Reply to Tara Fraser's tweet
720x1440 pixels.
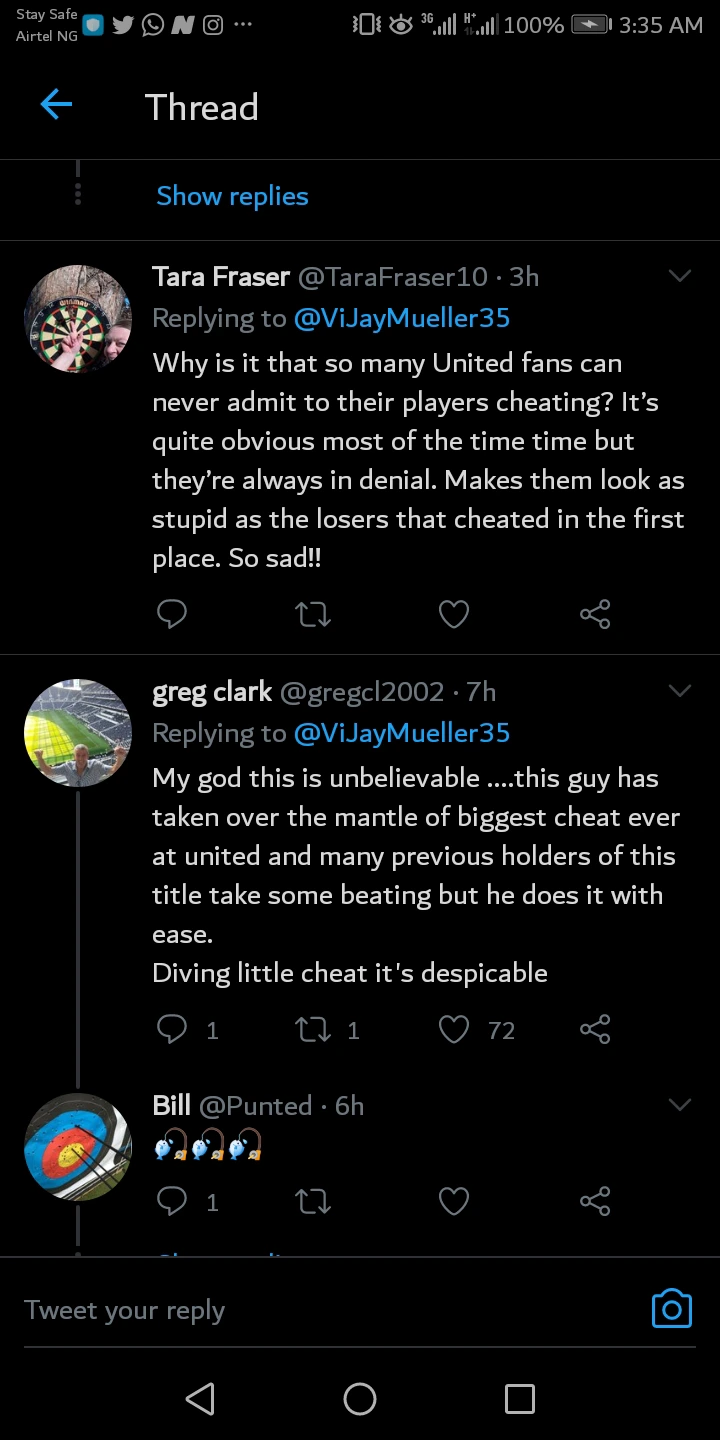[172, 613]
